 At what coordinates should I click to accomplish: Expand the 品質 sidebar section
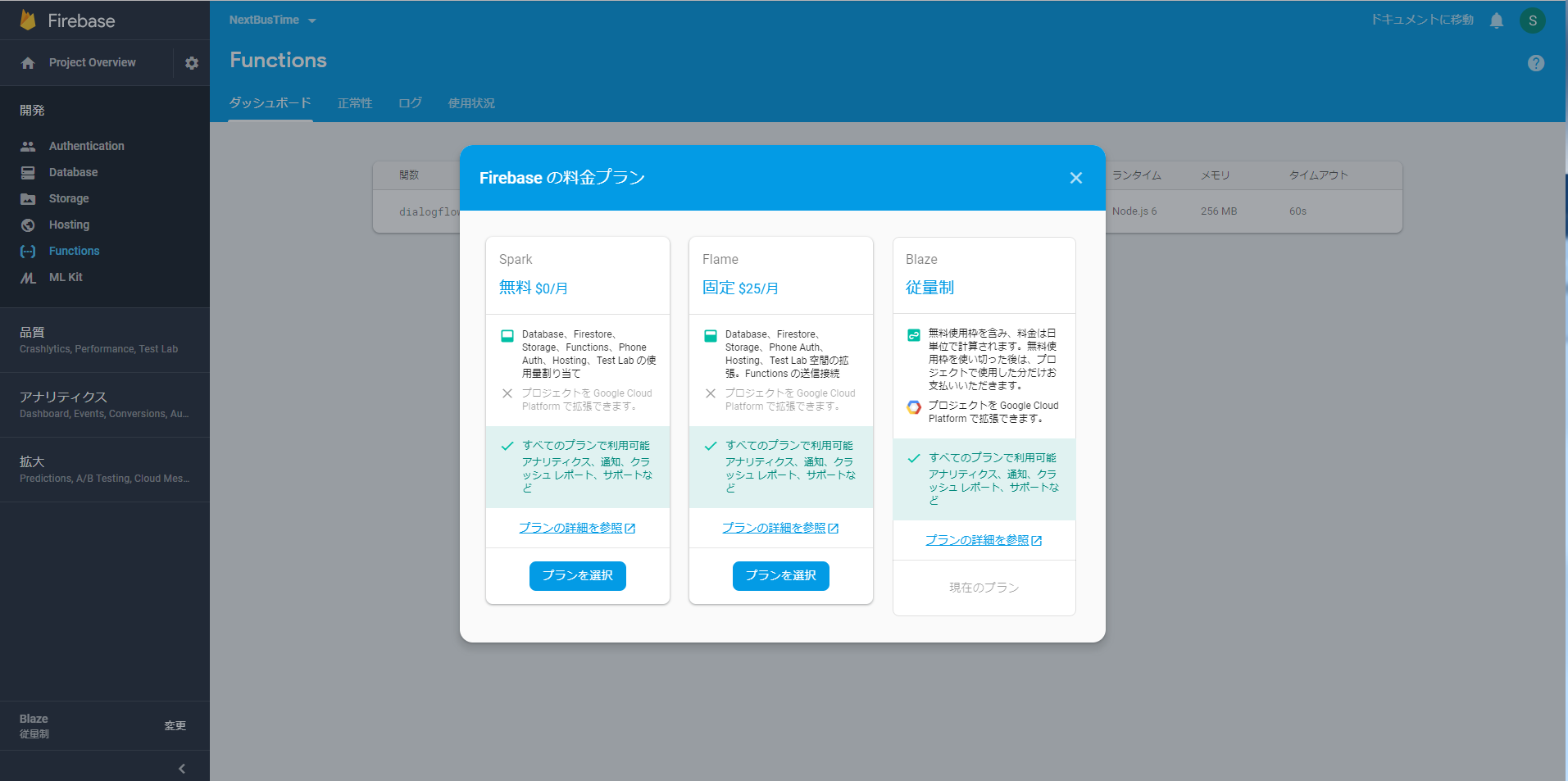coord(105,340)
